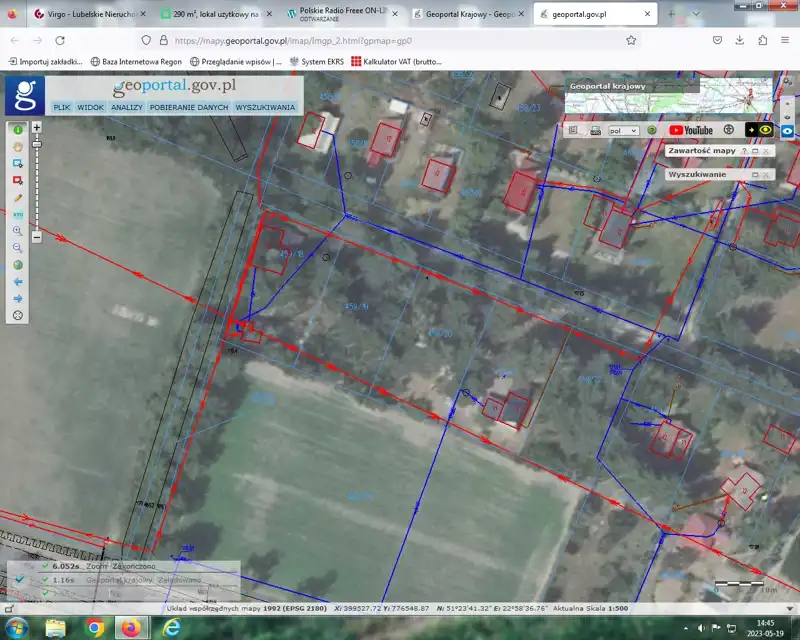The image size is (800, 640).
Task: Open the WYSZUKIWANIA menu
Action: pyautogui.click(x=265, y=107)
